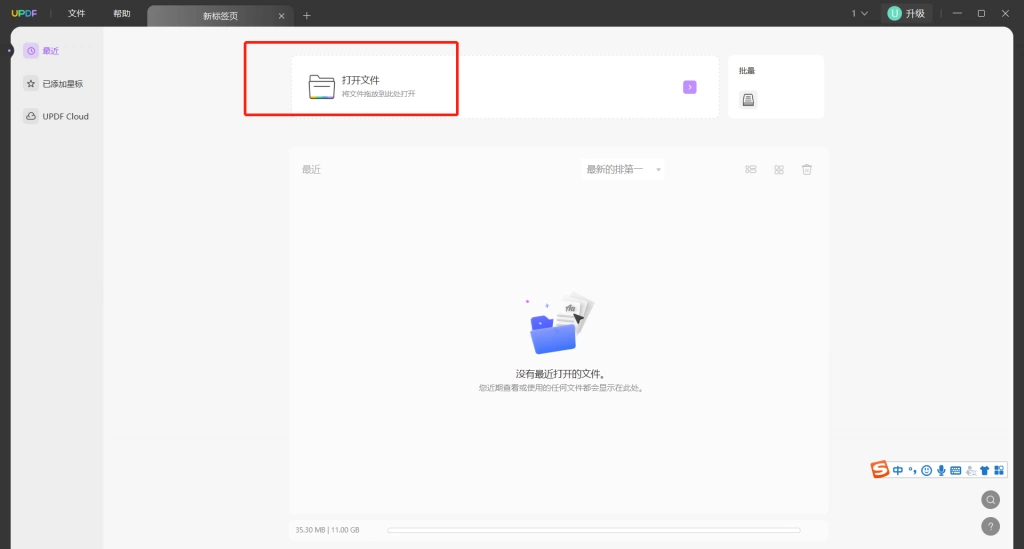Click the UPDF Cloud icon in sidebar
The width and height of the screenshot is (1024, 549).
31,116
